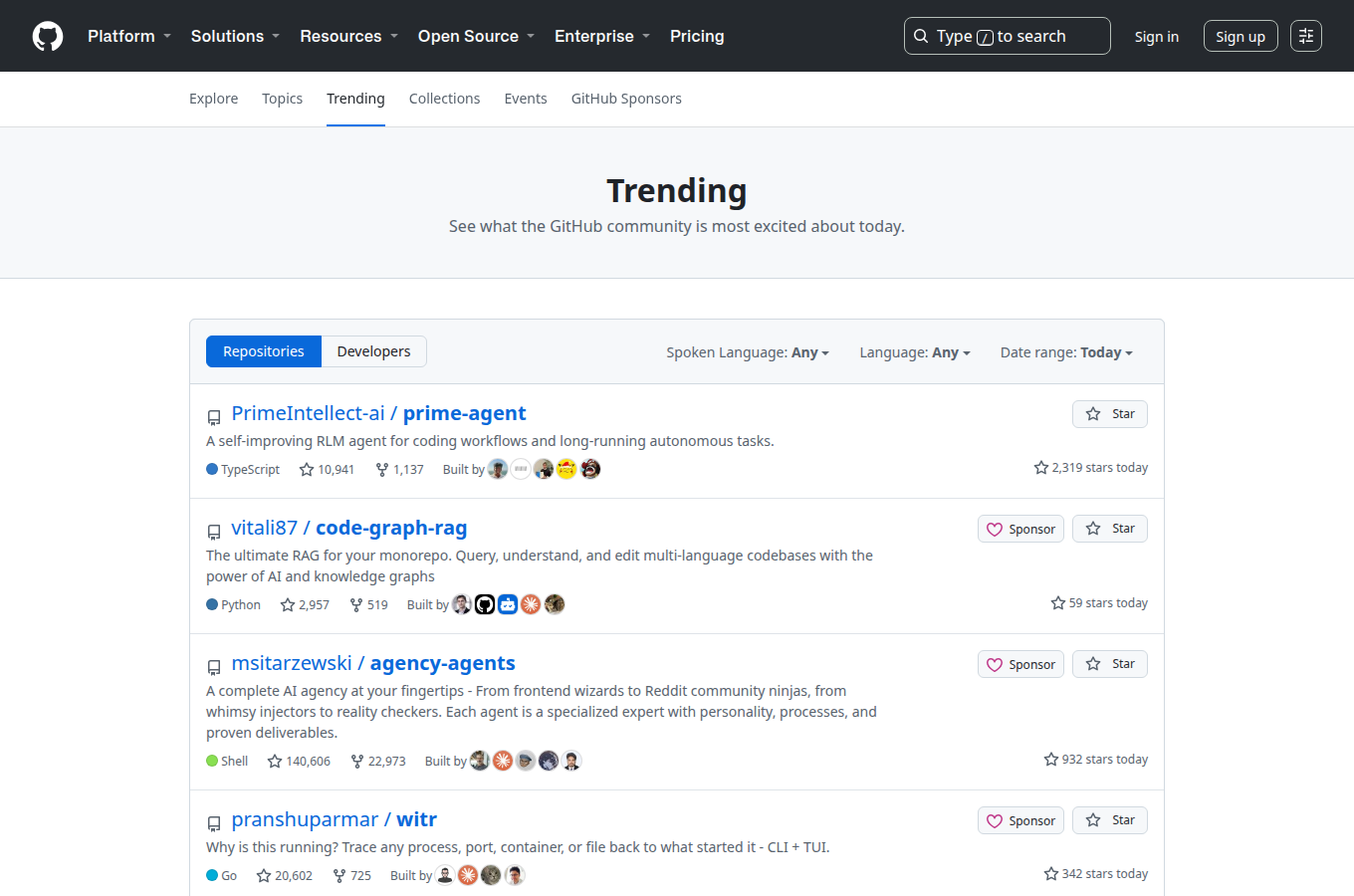Switch to Developers view

point(373,351)
